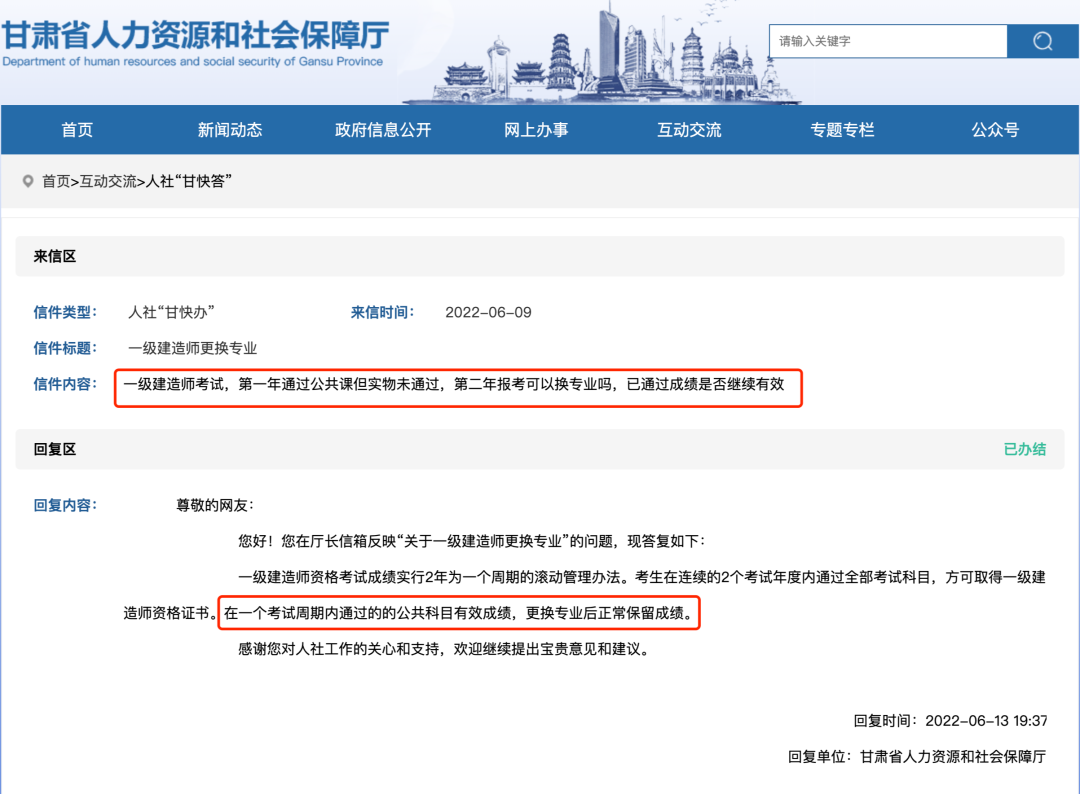The image size is (1080, 794).
Task: Navigate to 专题专栏 in the top menu
Action: click(x=842, y=130)
